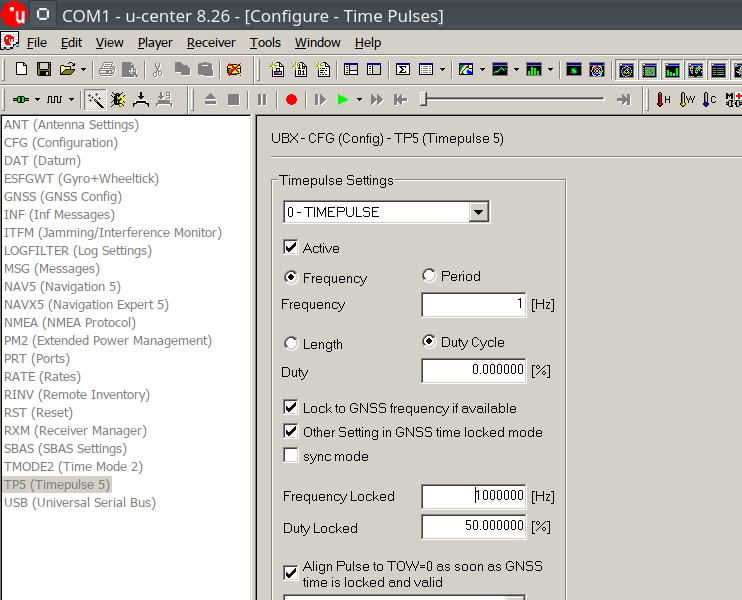Open the Edit menu
Screen dimensions: 742x600
point(71,43)
